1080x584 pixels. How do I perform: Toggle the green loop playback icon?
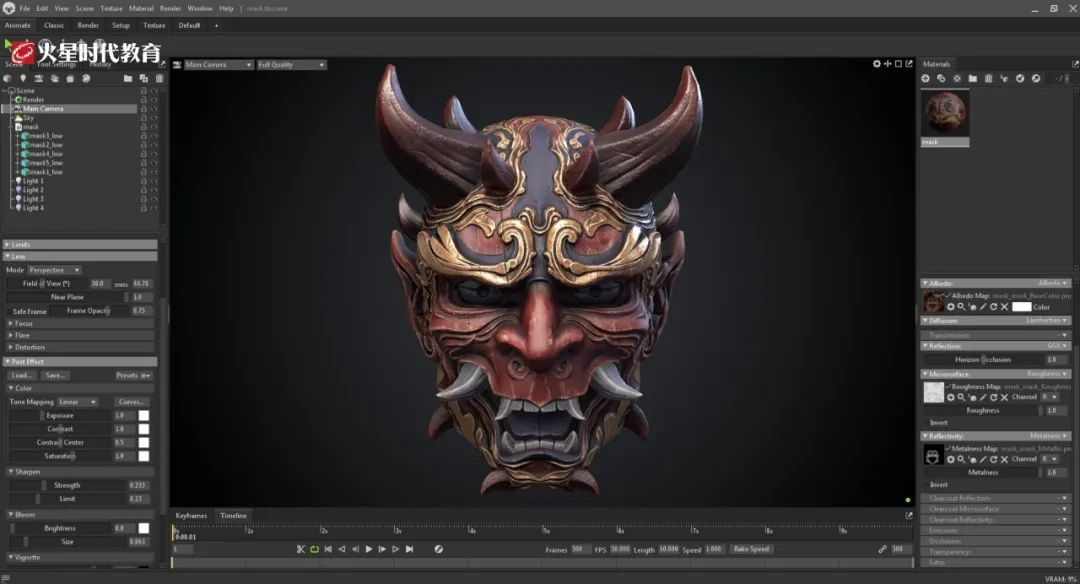(x=315, y=549)
